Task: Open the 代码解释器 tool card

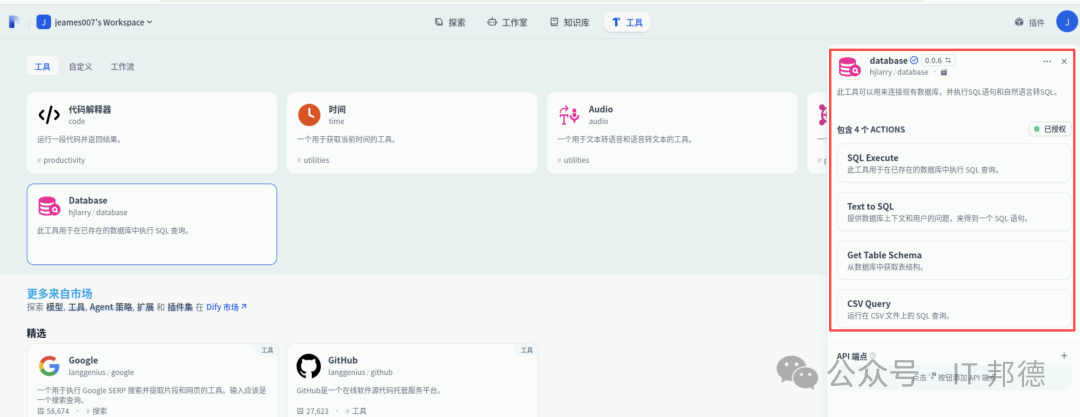Action: (x=152, y=132)
